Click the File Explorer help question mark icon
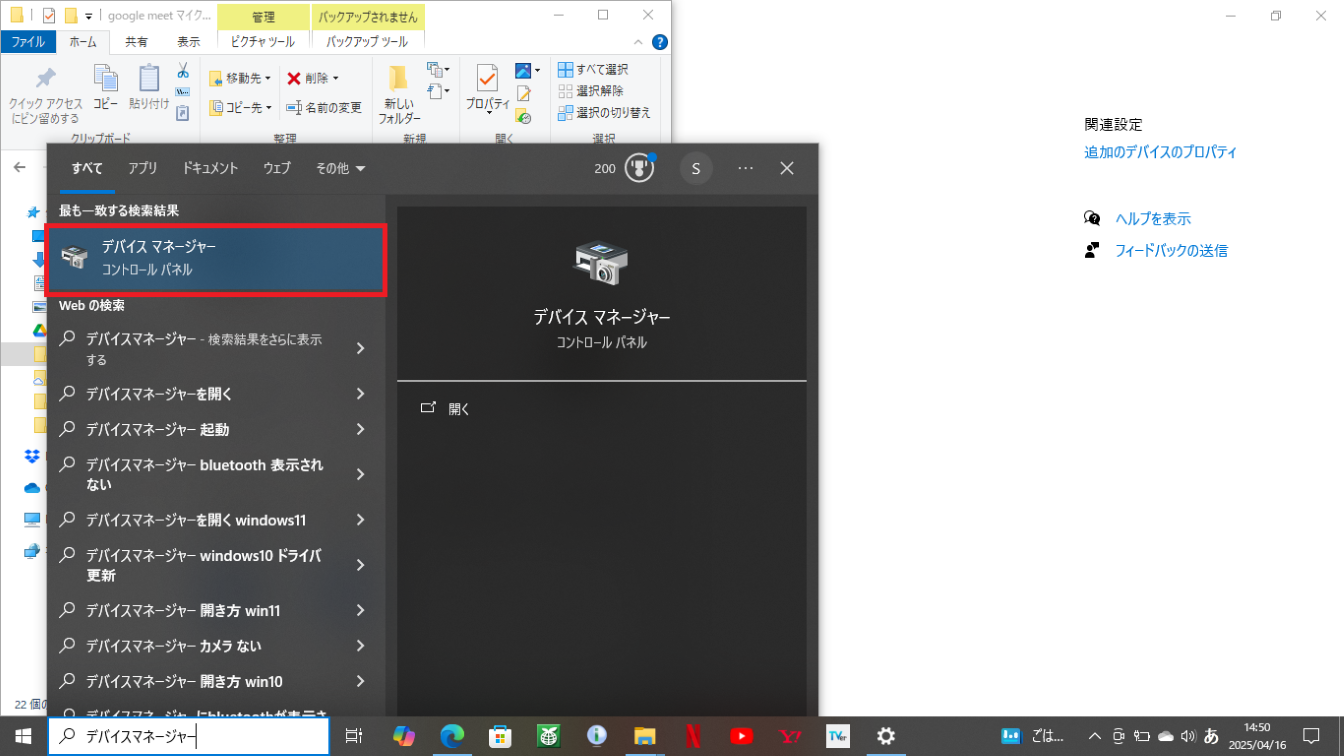The height and width of the screenshot is (756, 1344). tap(659, 42)
